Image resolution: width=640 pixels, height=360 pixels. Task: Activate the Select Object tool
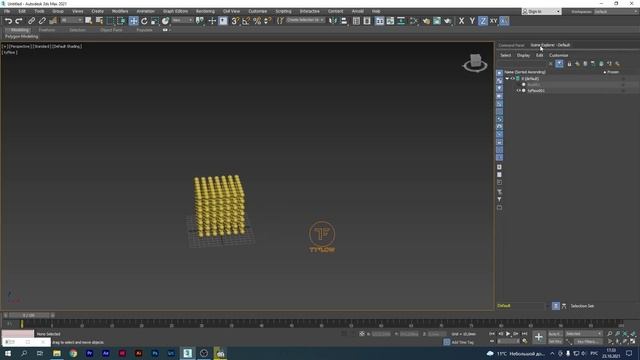[x=89, y=21]
